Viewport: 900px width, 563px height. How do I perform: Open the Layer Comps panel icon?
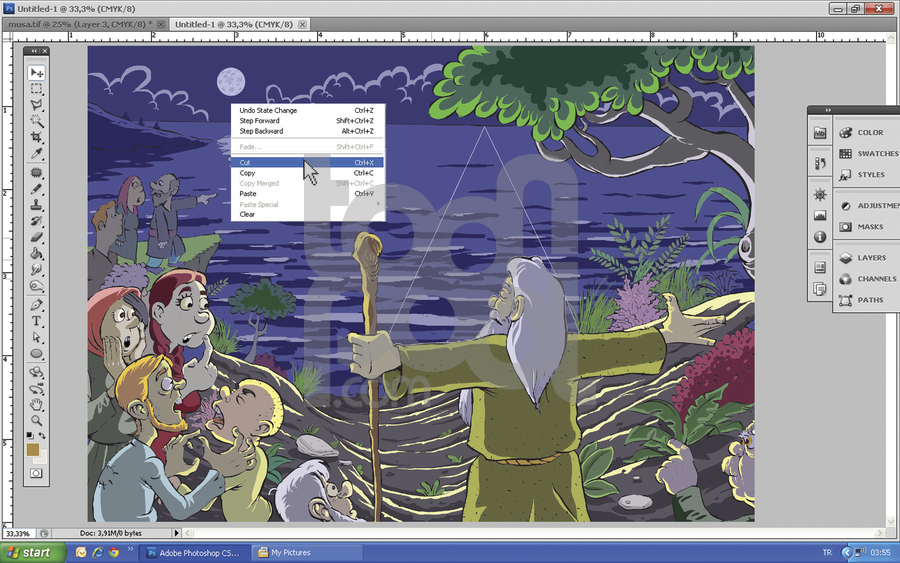pyautogui.click(x=820, y=267)
